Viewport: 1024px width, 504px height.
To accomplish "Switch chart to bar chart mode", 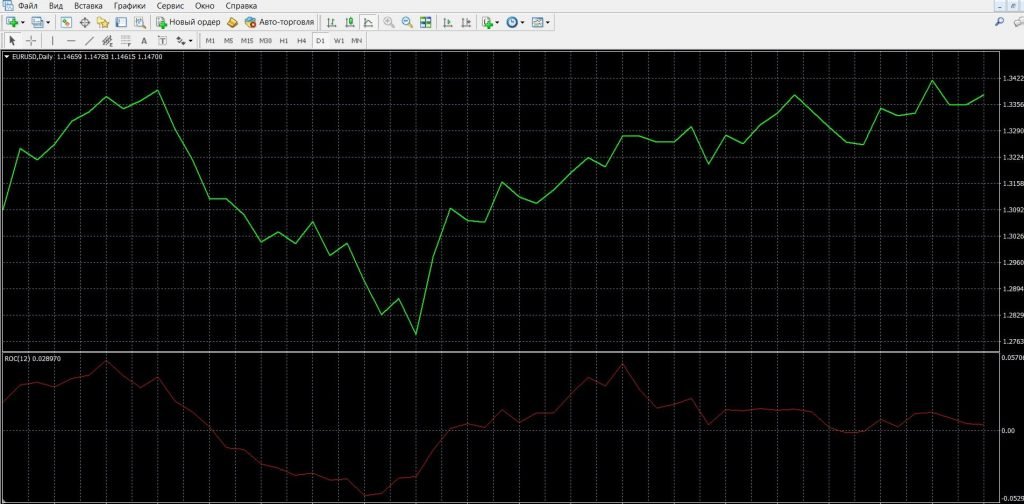I will click(x=332, y=22).
